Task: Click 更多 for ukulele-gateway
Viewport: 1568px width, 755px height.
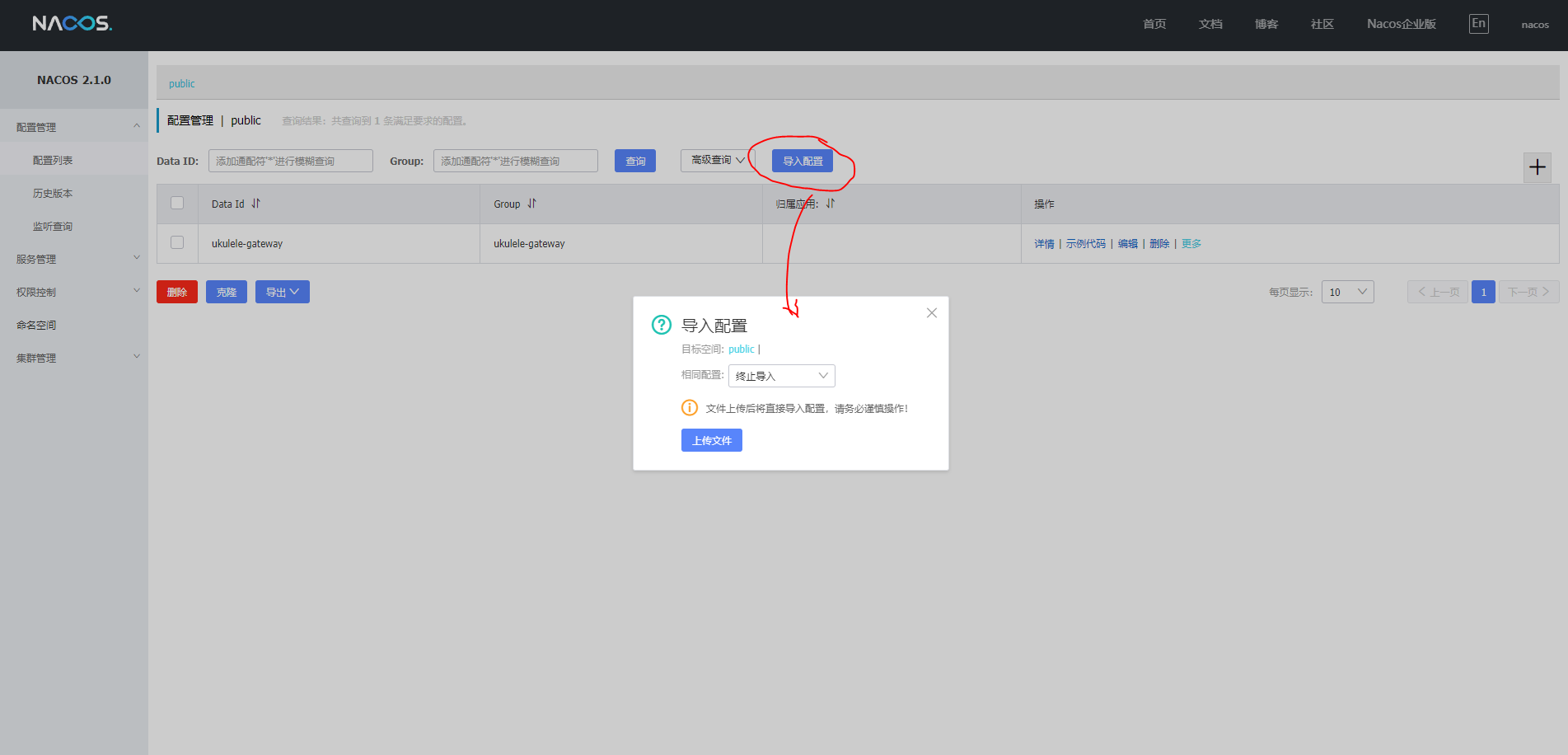Action: pyautogui.click(x=1191, y=243)
